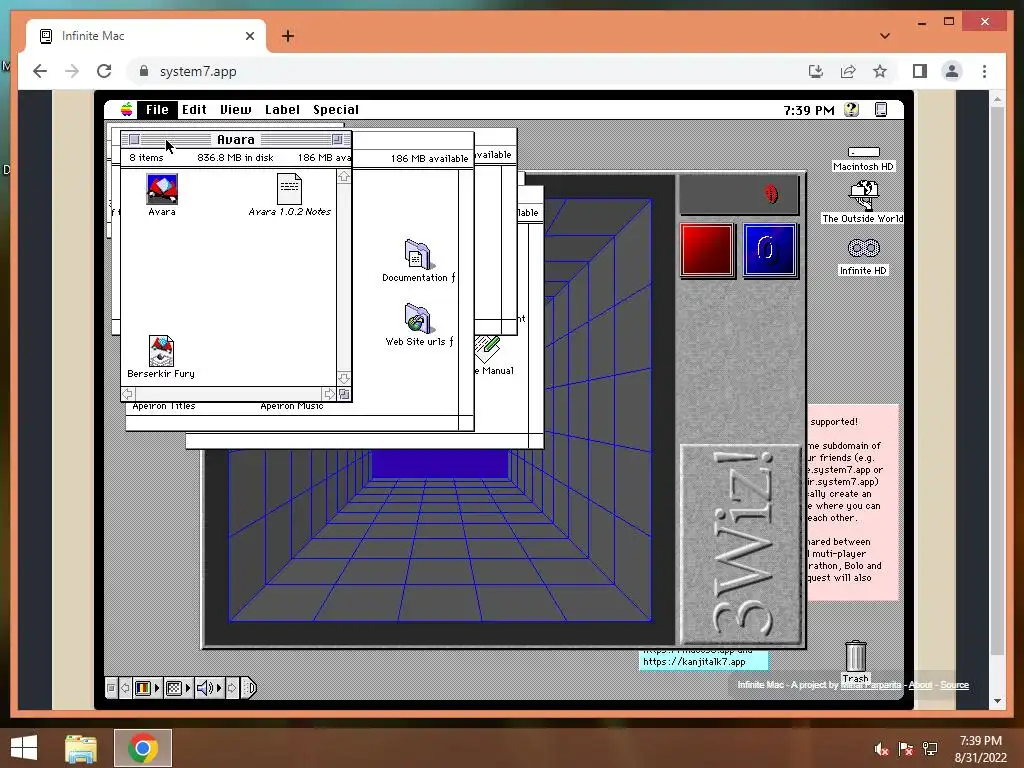Click the Avara window title bar

pos(236,139)
